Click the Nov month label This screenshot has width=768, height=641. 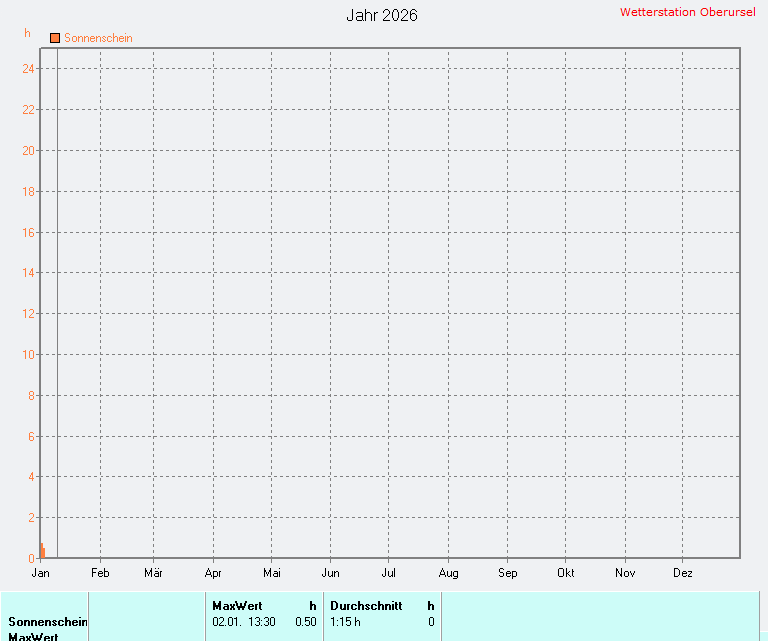point(625,573)
